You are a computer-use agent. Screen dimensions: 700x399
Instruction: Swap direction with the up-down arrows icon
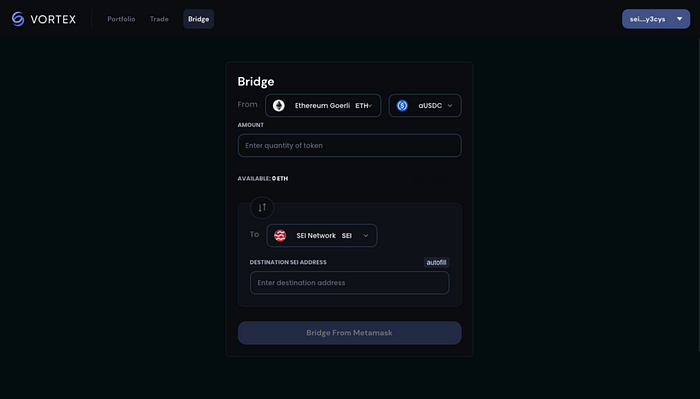click(262, 208)
